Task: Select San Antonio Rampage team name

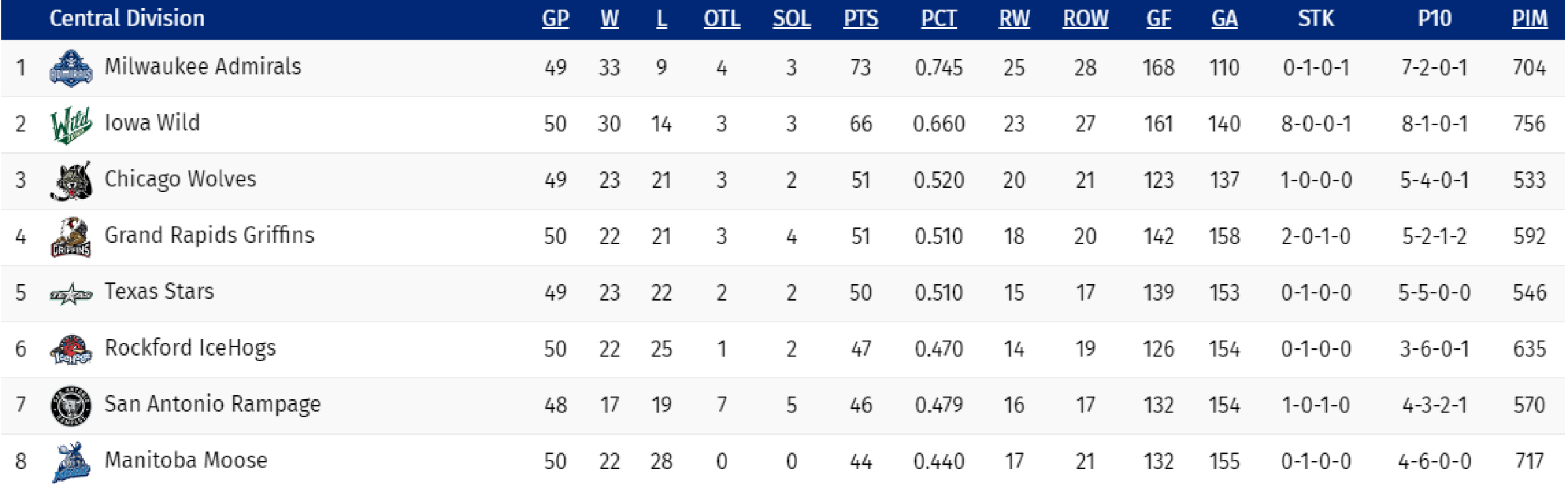Action: (x=213, y=405)
